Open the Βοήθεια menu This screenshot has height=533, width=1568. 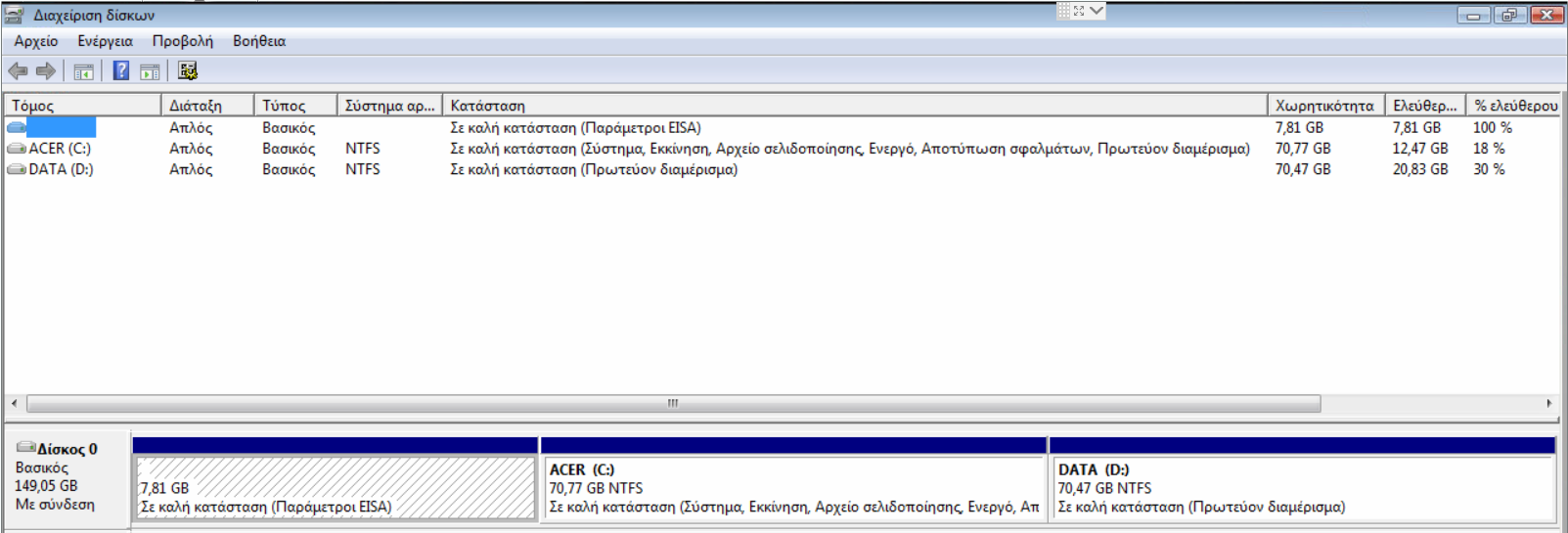pos(259,41)
